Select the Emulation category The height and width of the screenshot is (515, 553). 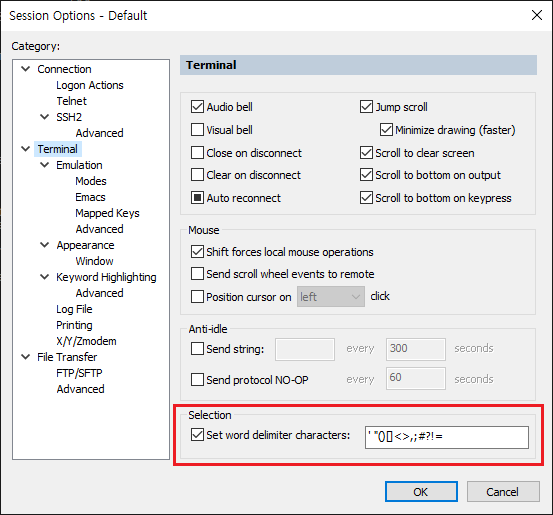click(x=79, y=165)
